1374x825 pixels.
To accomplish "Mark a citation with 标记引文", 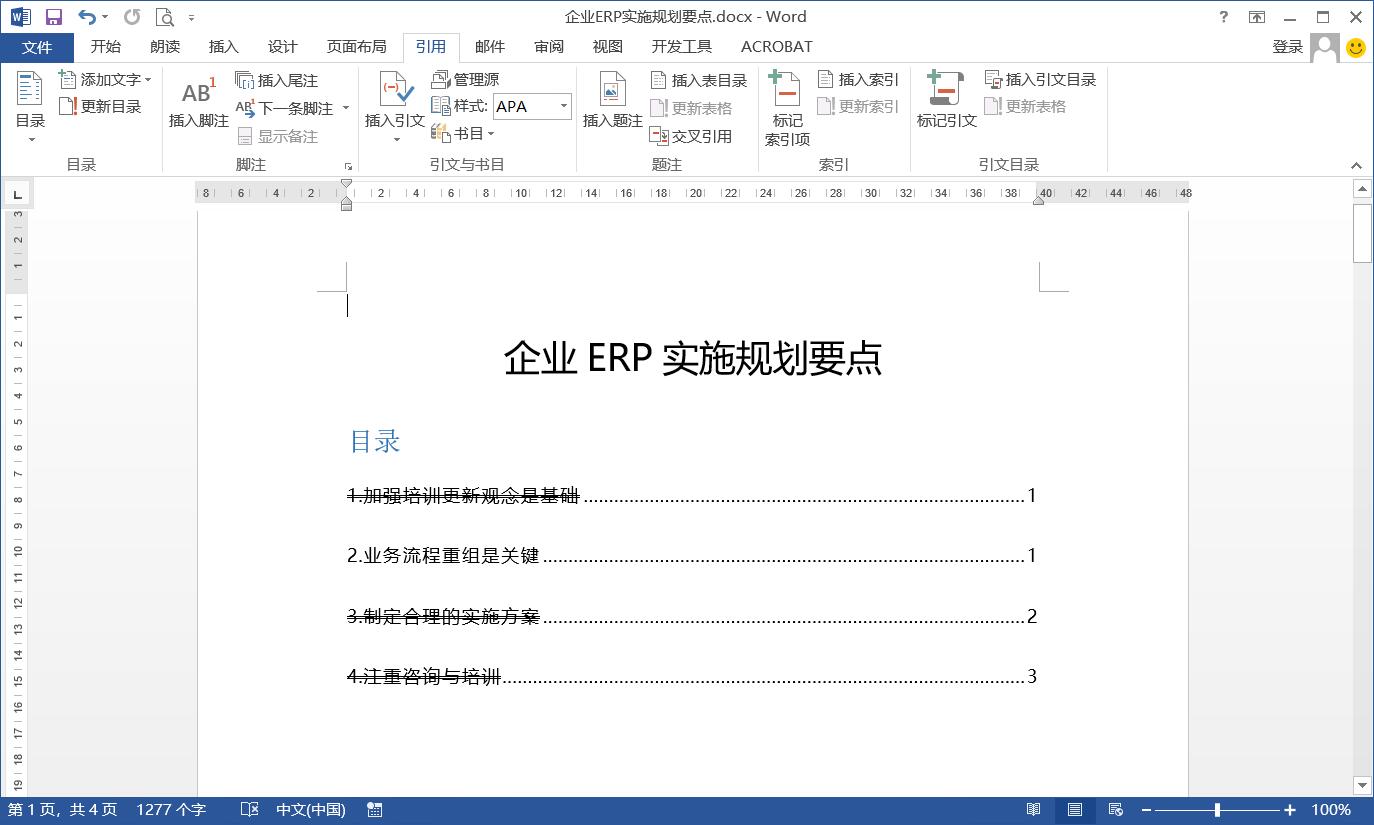I will pyautogui.click(x=946, y=101).
